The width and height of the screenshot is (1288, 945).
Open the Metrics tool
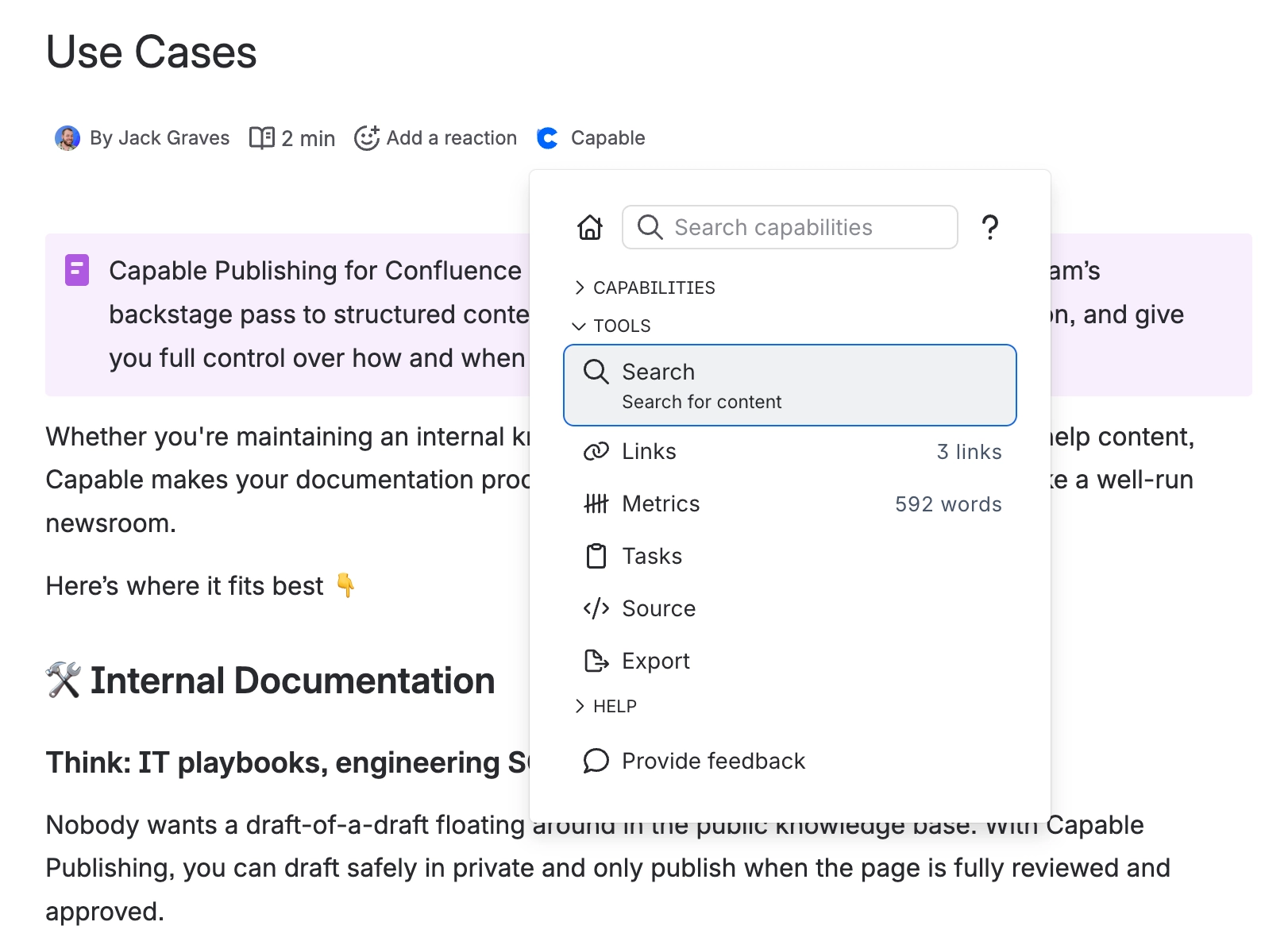pos(661,503)
